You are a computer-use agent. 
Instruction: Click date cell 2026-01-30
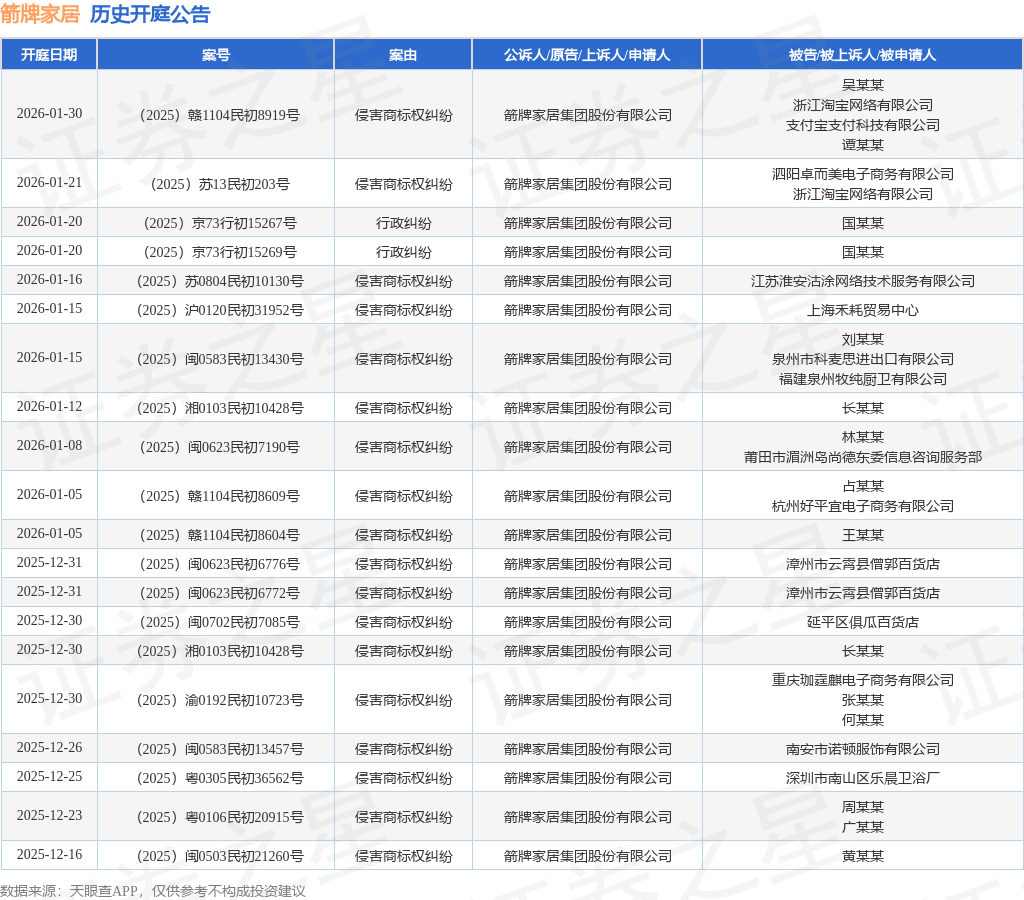click(50, 114)
